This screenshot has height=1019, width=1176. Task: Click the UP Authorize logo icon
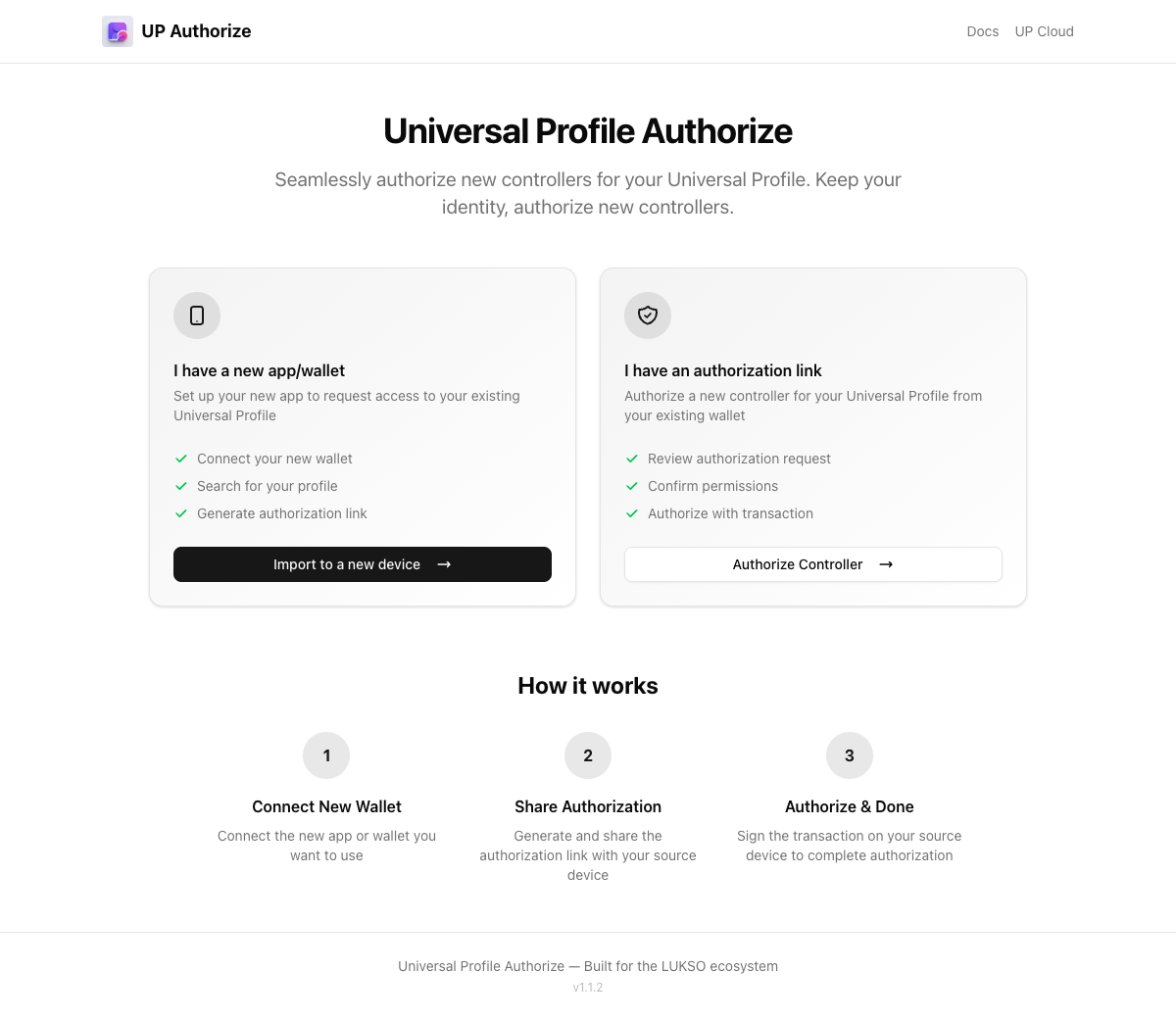[117, 31]
